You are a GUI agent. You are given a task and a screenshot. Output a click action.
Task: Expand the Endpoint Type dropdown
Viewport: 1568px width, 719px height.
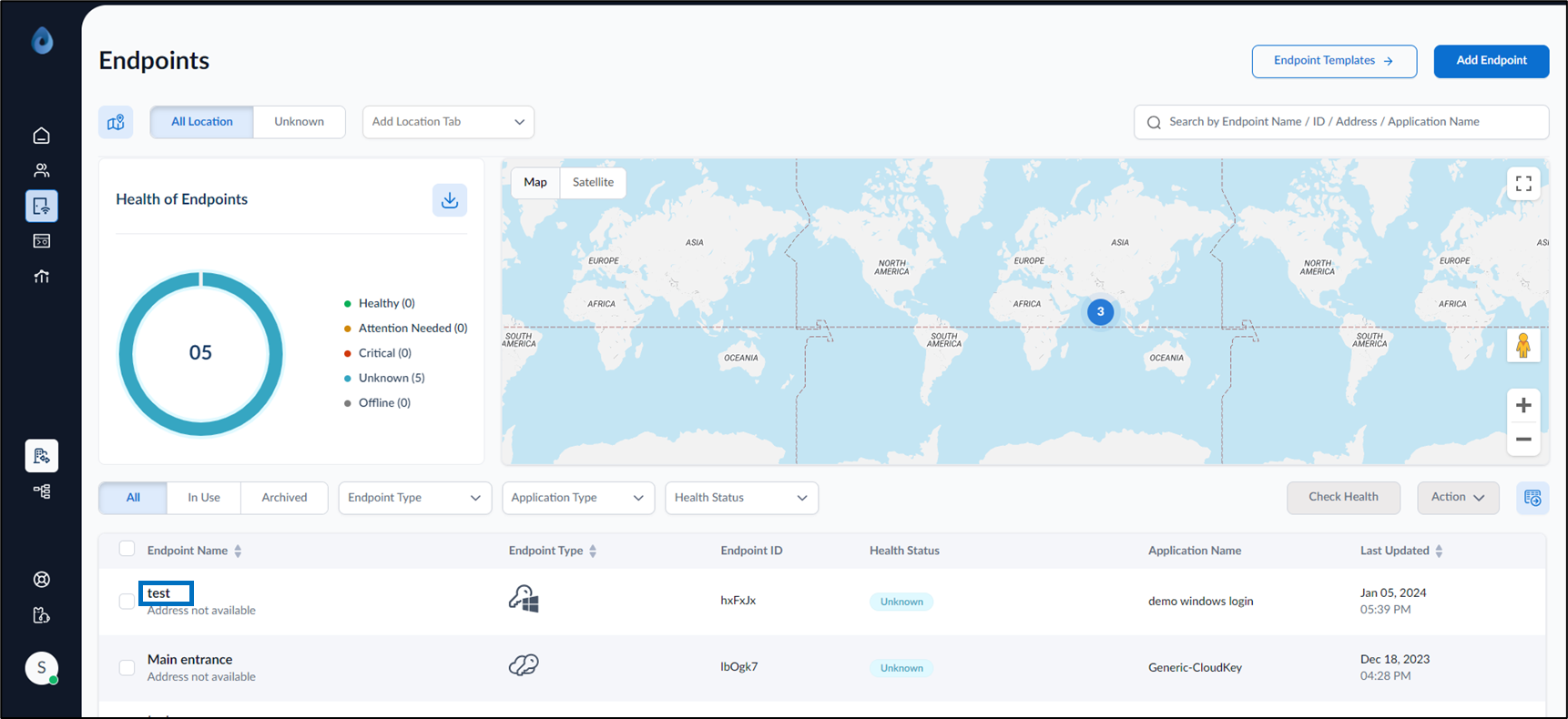coord(414,498)
